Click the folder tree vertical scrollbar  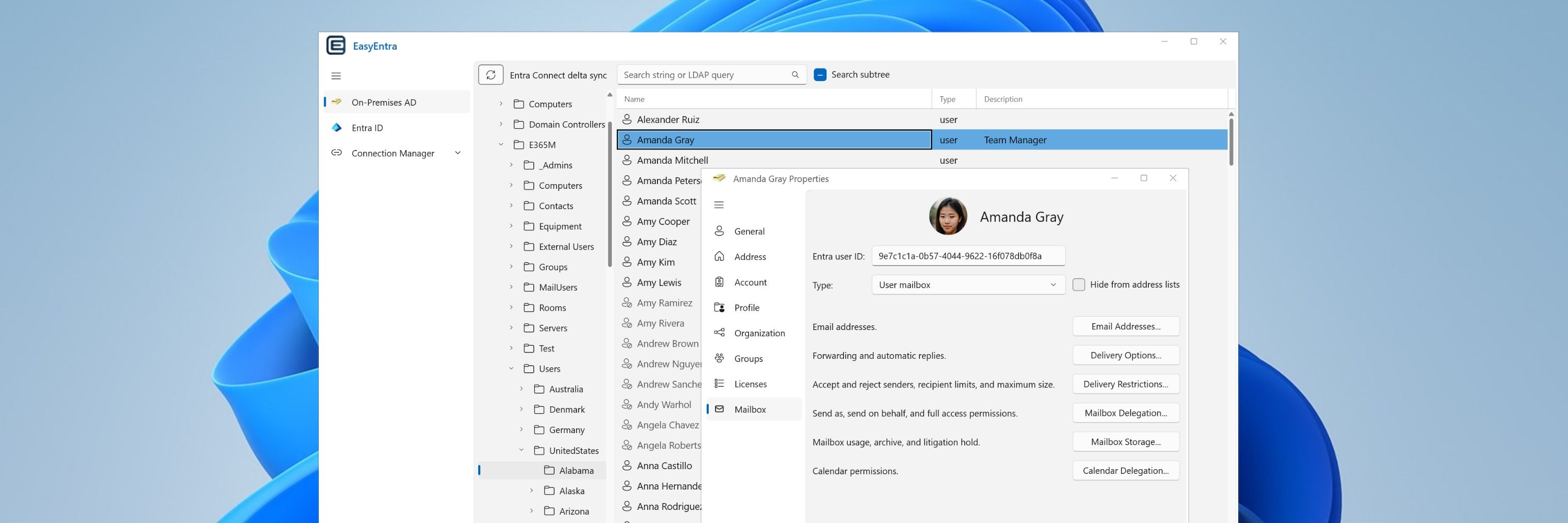[x=609, y=194]
